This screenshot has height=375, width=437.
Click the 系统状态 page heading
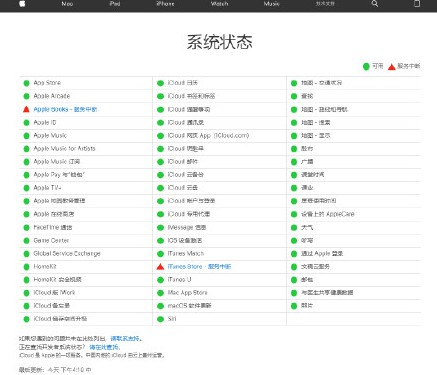(x=219, y=42)
